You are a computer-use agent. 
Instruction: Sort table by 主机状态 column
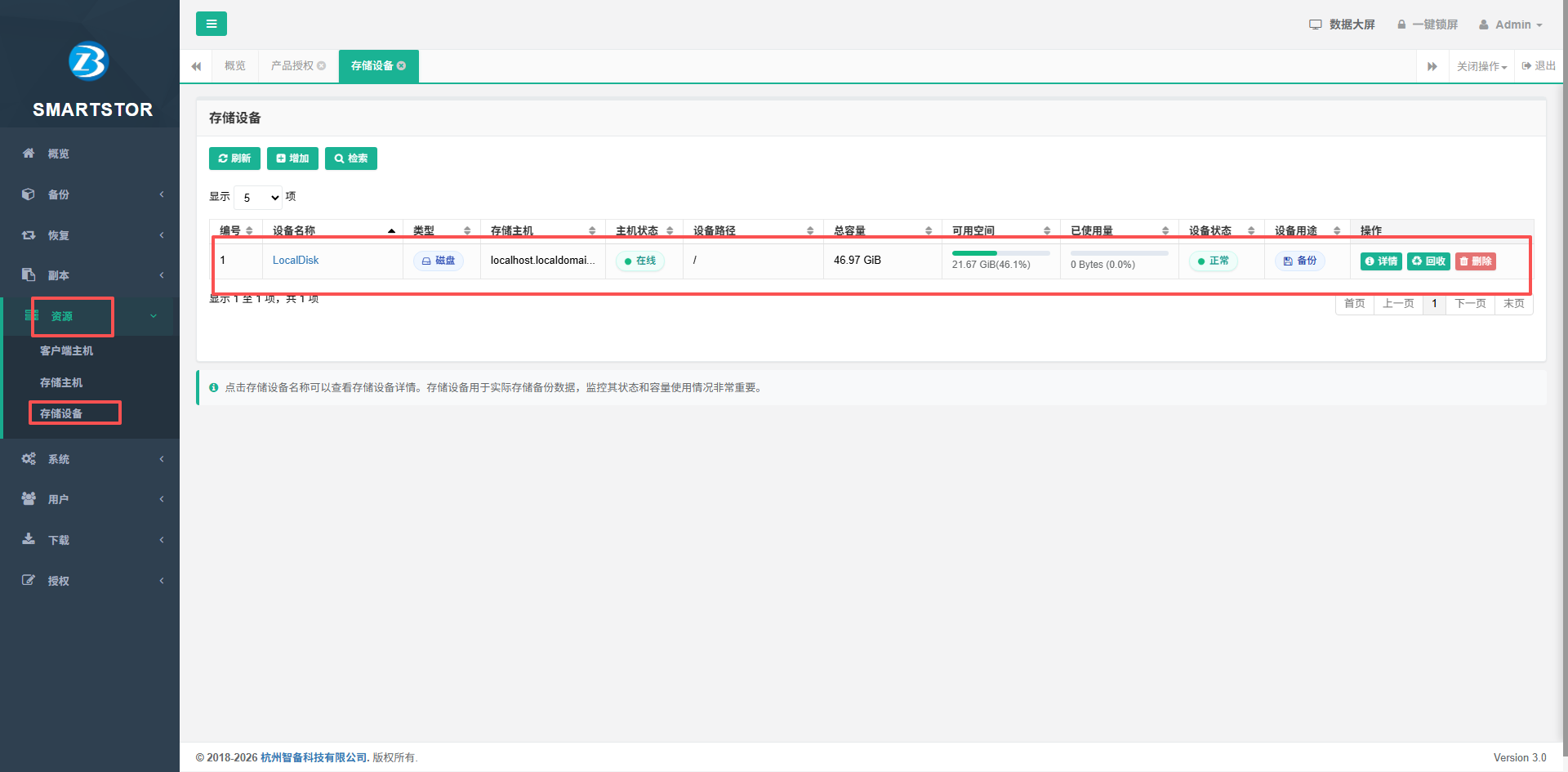(644, 230)
